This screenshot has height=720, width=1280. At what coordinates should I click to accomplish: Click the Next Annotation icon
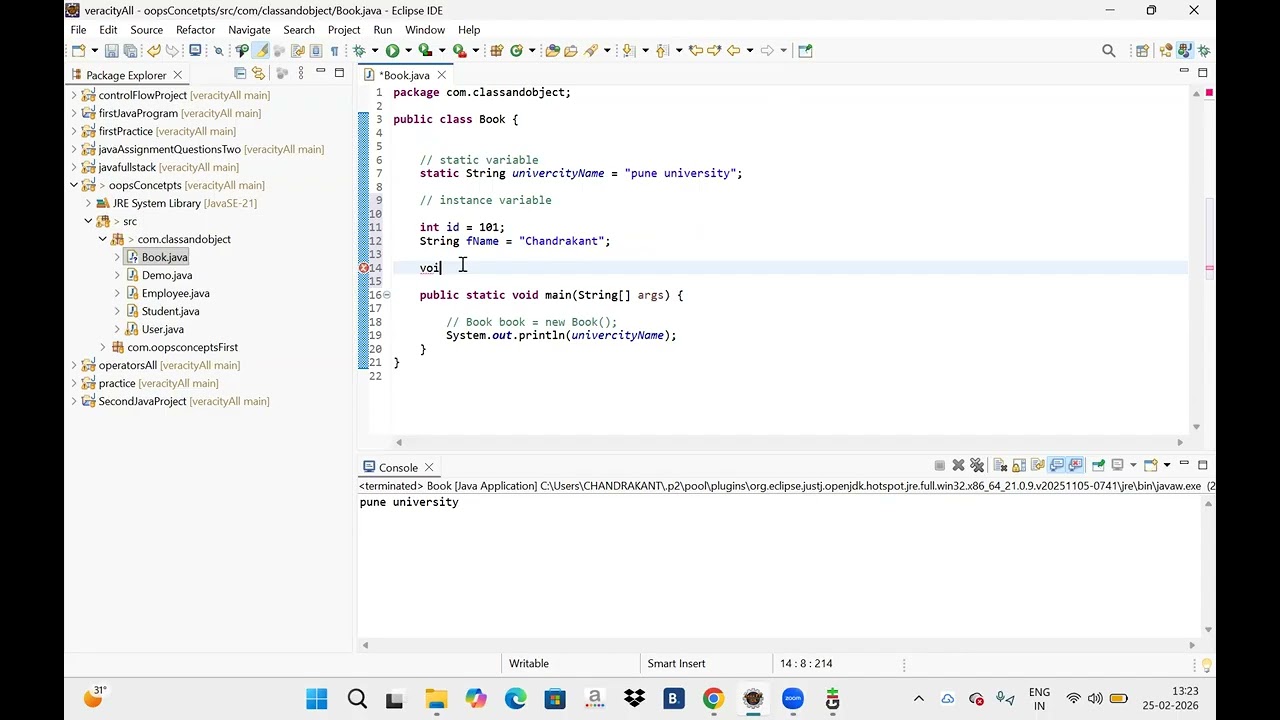pos(627,50)
